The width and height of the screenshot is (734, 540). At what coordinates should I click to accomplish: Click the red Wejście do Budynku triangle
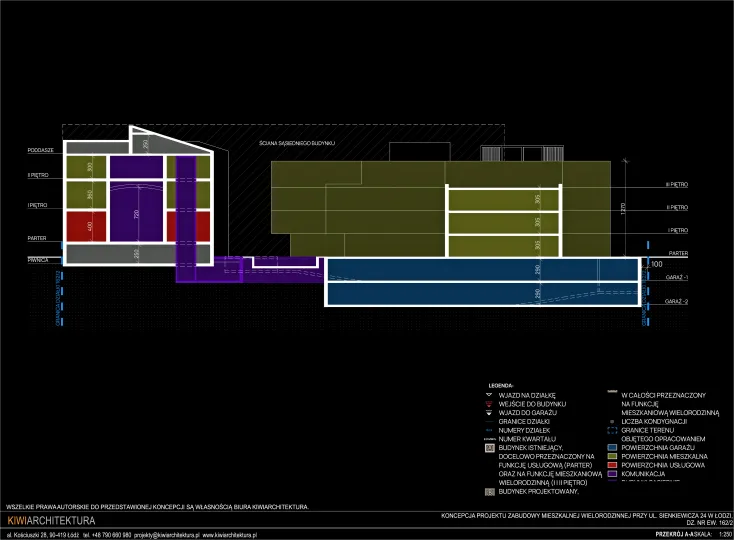pyautogui.click(x=489, y=404)
